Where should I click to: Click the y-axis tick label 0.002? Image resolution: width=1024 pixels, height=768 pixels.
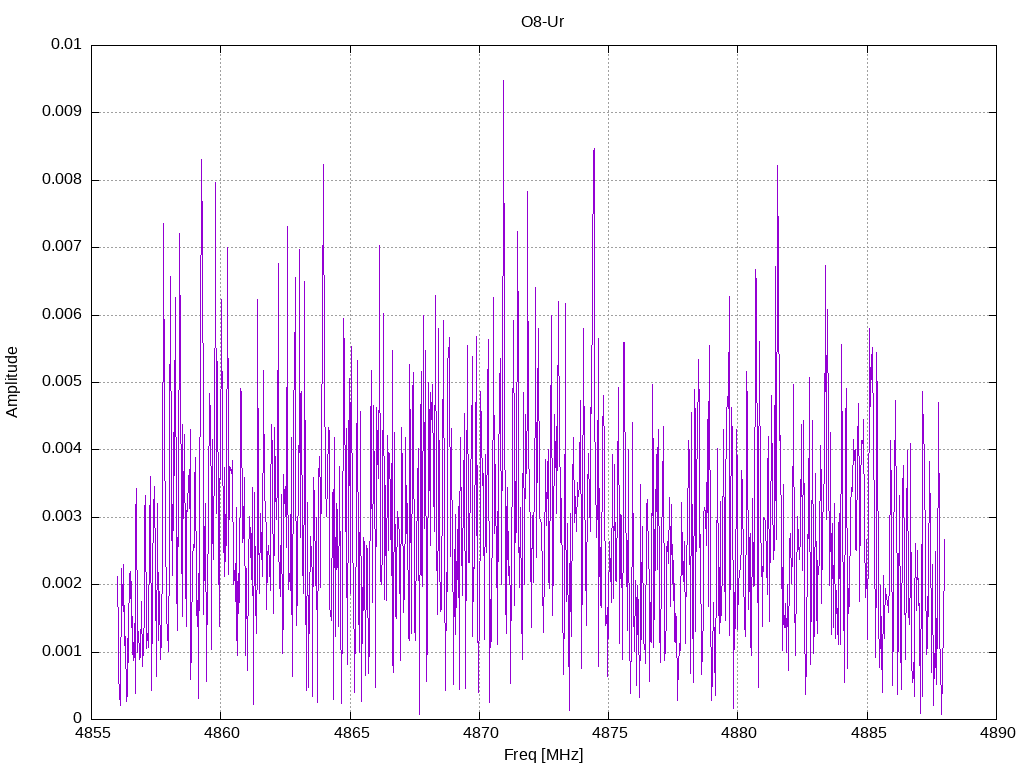click(62, 584)
